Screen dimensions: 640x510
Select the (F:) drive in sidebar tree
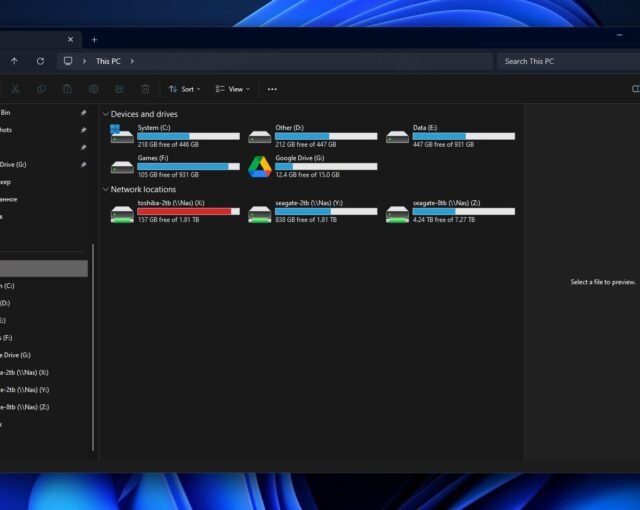[x=44, y=338]
